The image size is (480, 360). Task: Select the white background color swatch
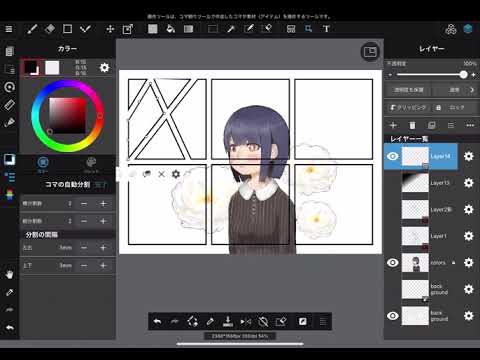pyautogui.click(x=52, y=68)
